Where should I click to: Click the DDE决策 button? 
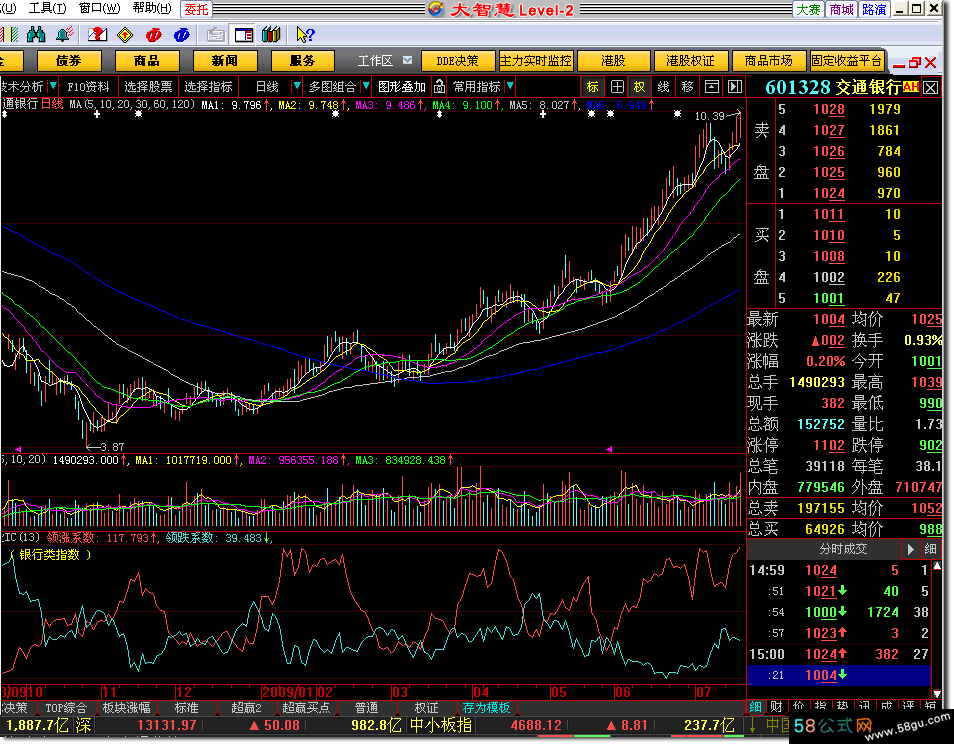(x=458, y=61)
